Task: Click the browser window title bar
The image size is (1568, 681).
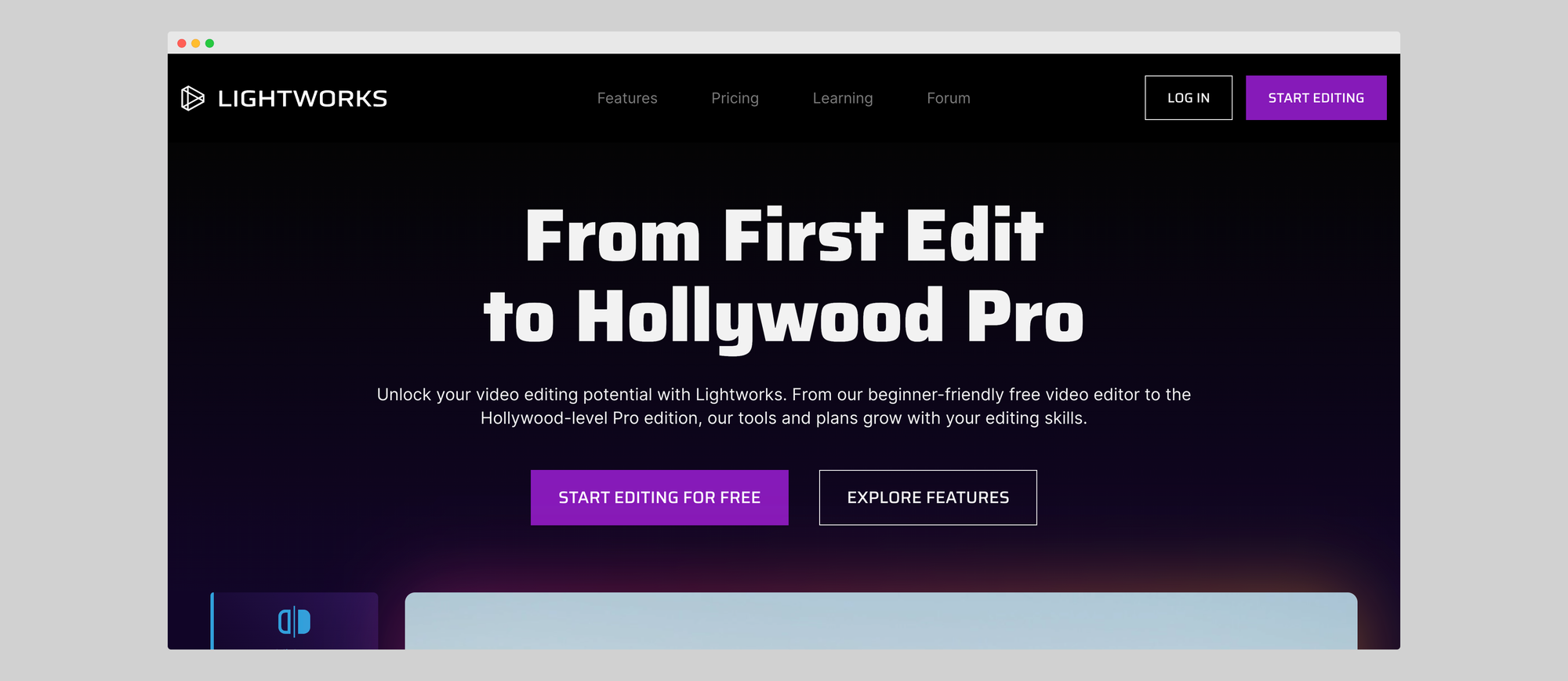Action: tap(784, 43)
